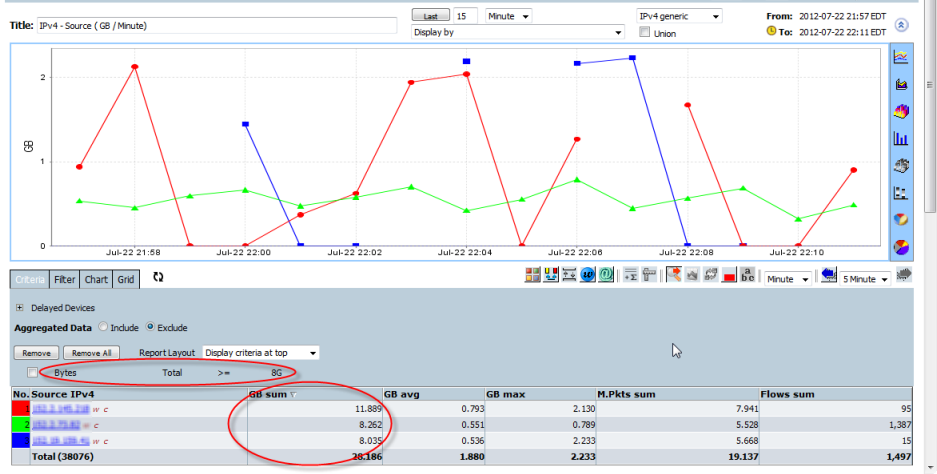937x474 pixels.
Task: Click the 11.889 GB sum cell
Action: [315, 409]
